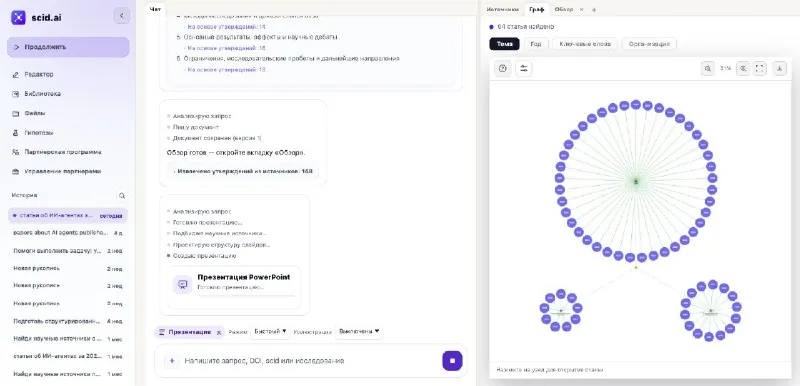Click the scid.ai logo icon
This screenshot has height=386, width=800.
click(18, 17)
